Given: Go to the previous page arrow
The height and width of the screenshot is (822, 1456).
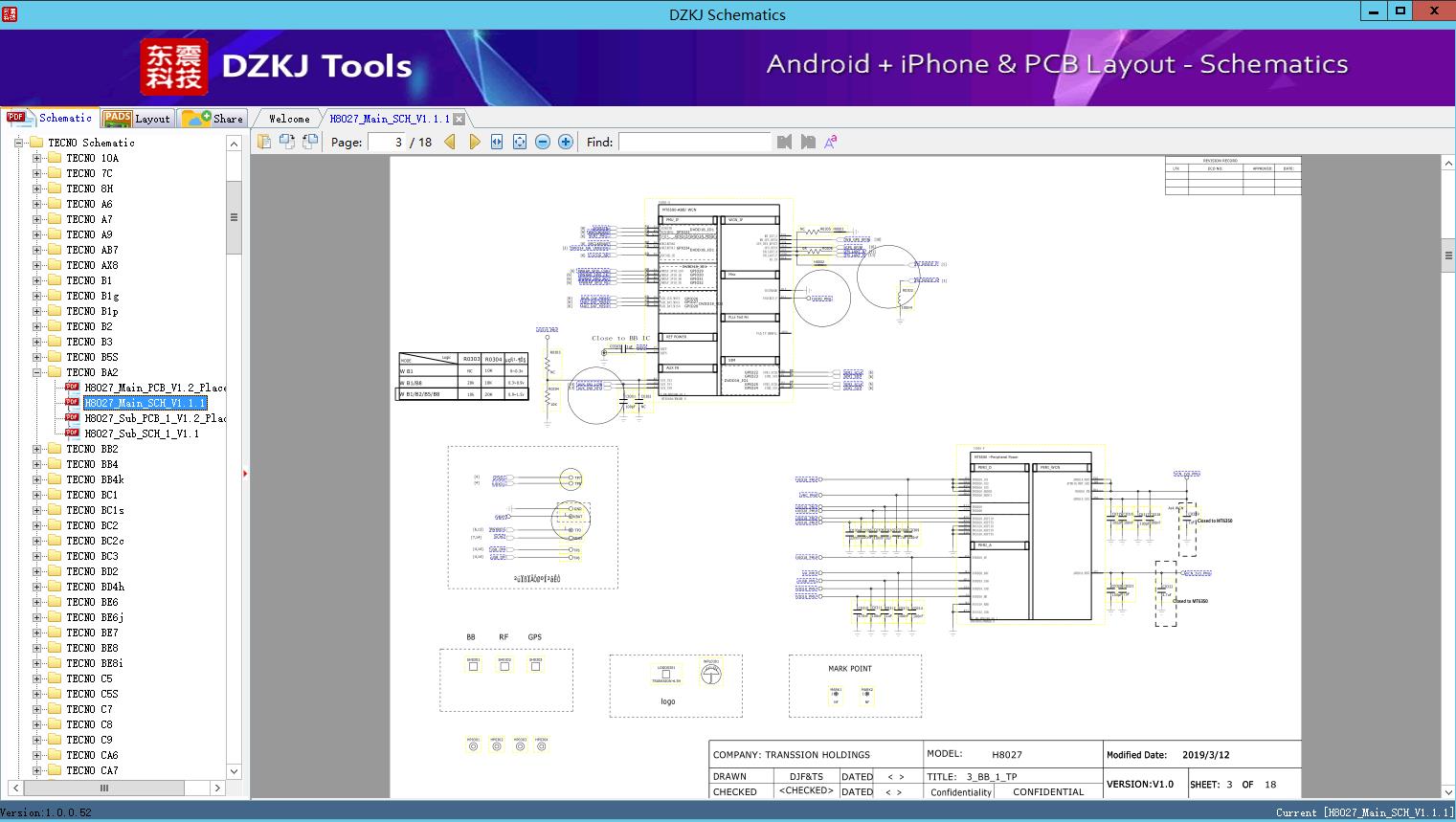Looking at the screenshot, I should click(x=450, y=142).
